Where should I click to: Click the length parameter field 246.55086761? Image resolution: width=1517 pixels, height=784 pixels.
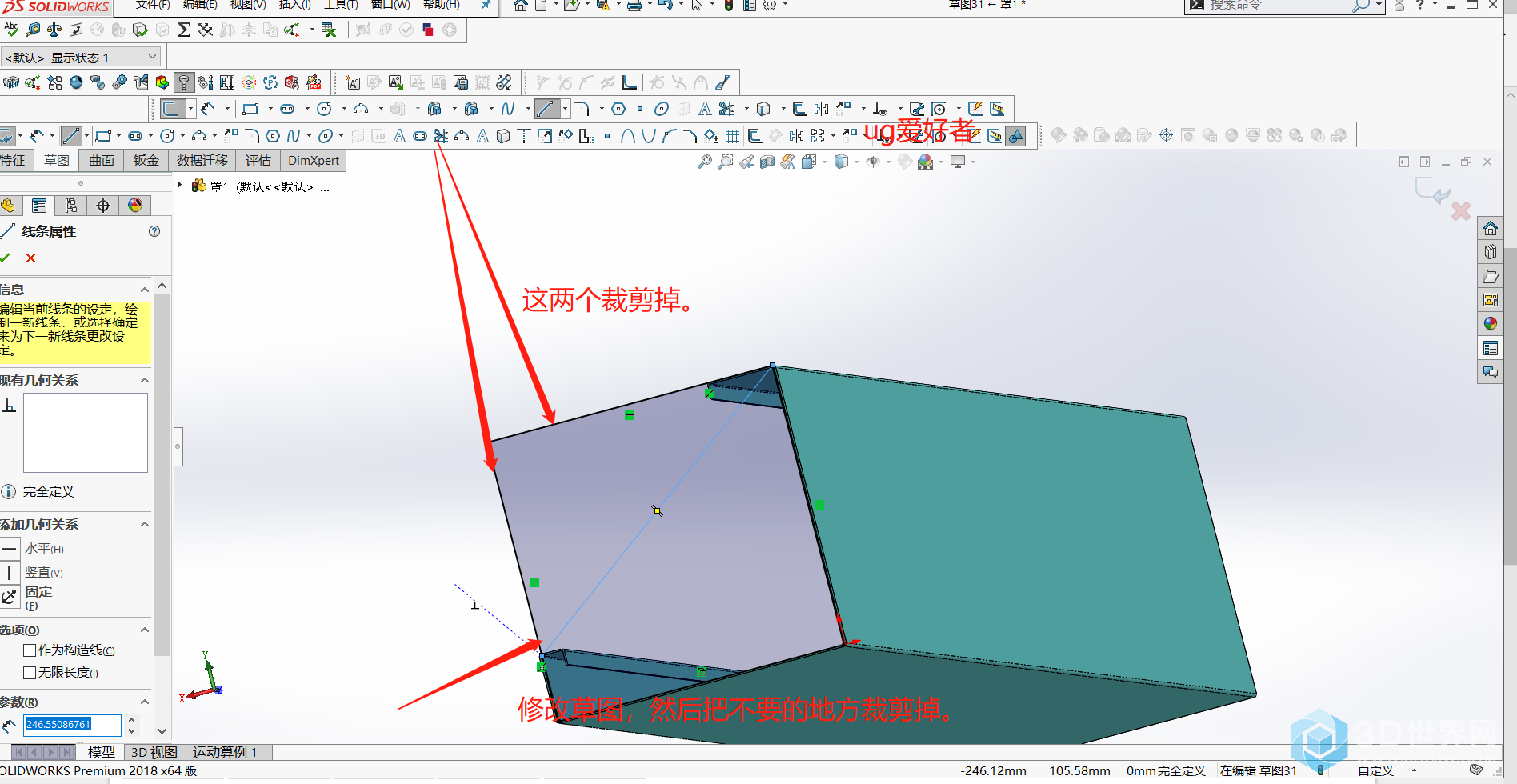(72, 724)
